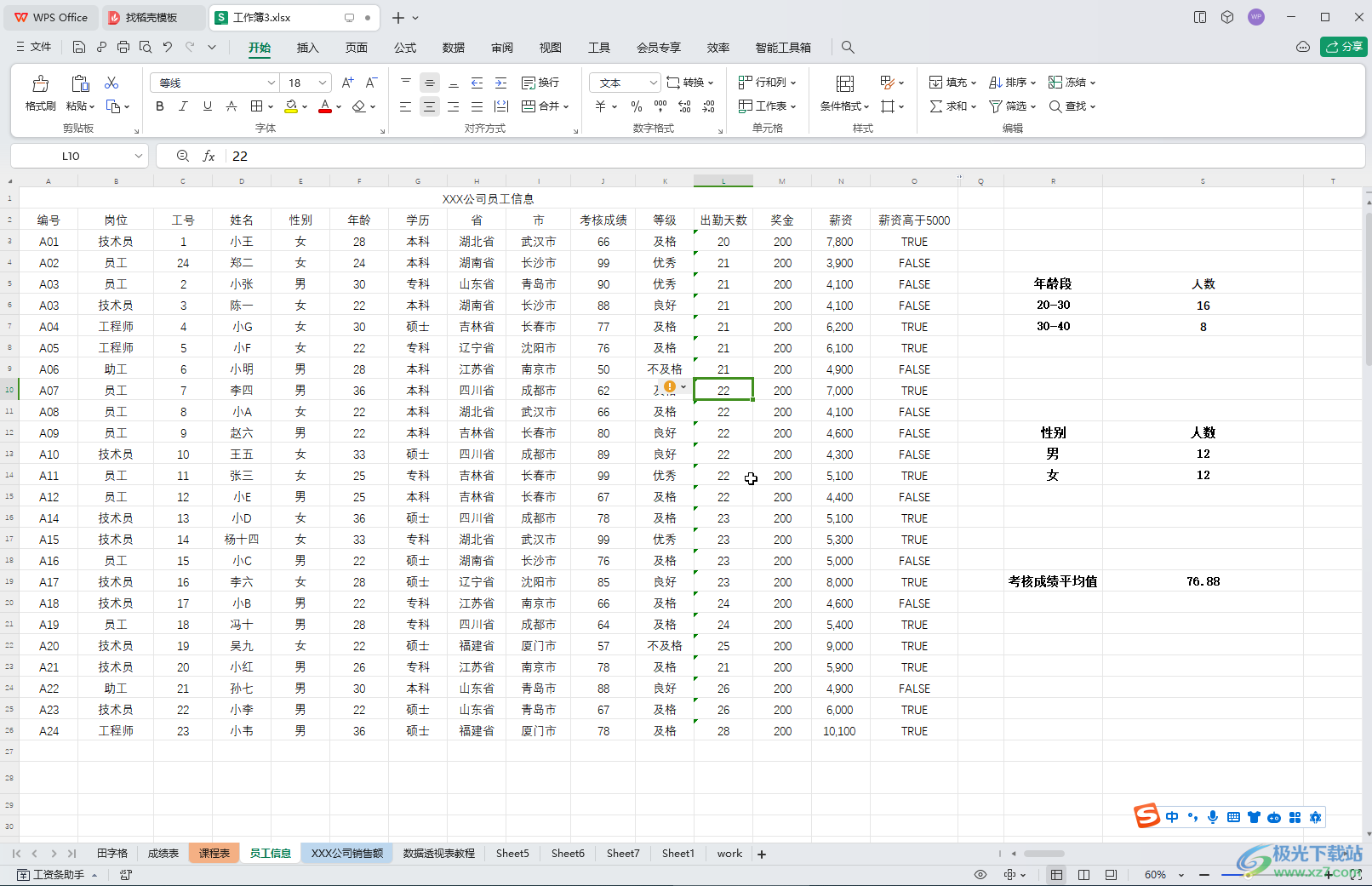Viewport: 1372px width, 886px height.
Task: Click the sum (求和) button
Action: [952, 106]
